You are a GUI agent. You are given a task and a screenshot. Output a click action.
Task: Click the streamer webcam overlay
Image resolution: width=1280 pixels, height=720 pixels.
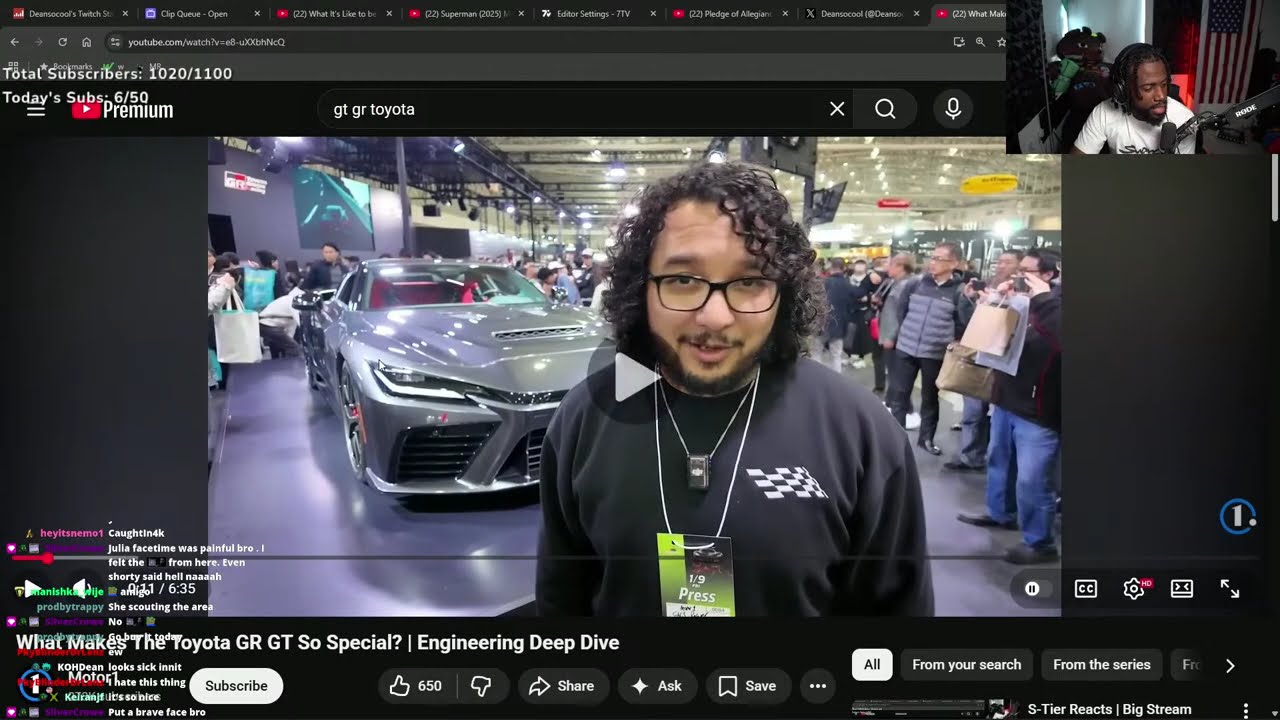click(x=1143, y=77)
